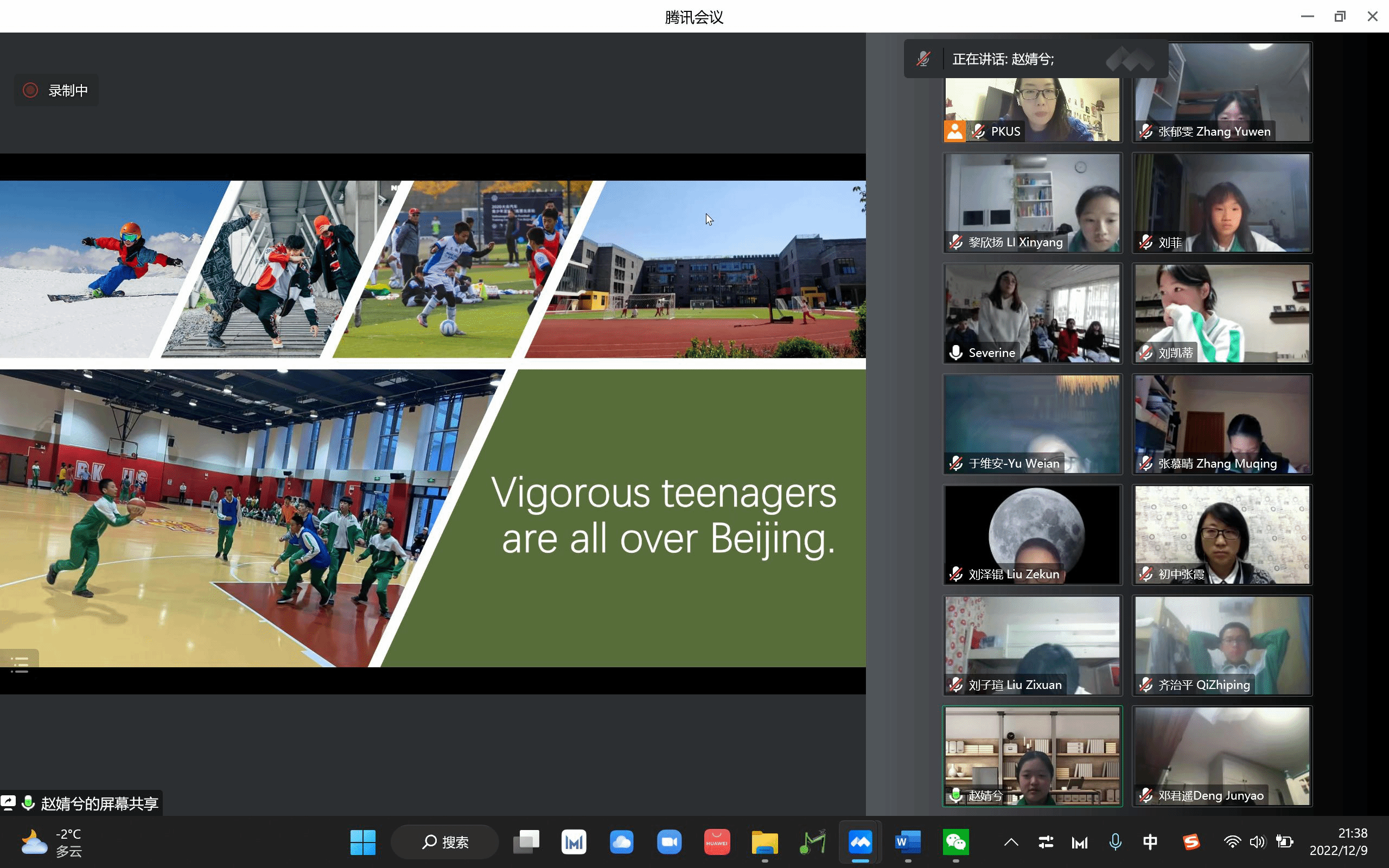Open Word from the taskbar
1389x868 pixels.
907,842
